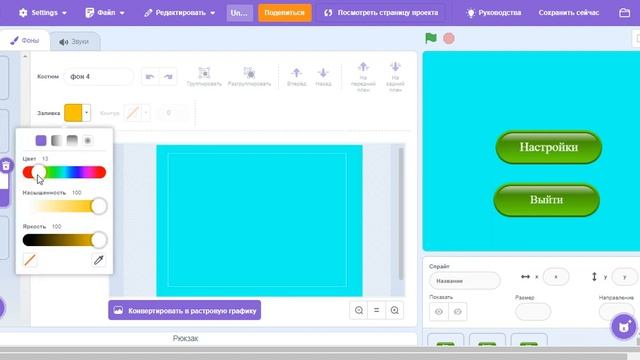
Task: Switch to the Звуки tab
Action: [74, 42]
